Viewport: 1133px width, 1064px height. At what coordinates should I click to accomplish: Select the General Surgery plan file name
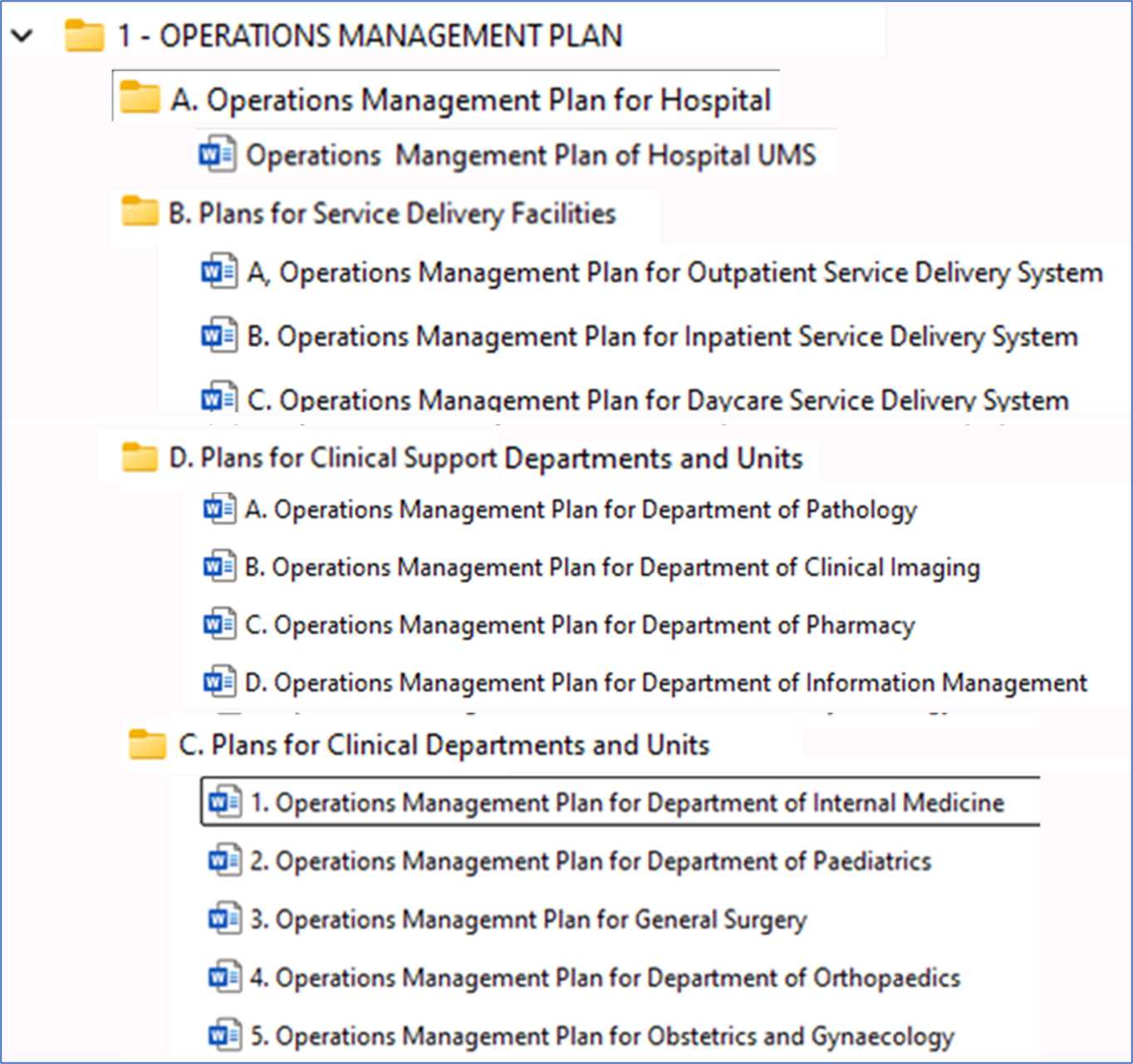point(528,919)
